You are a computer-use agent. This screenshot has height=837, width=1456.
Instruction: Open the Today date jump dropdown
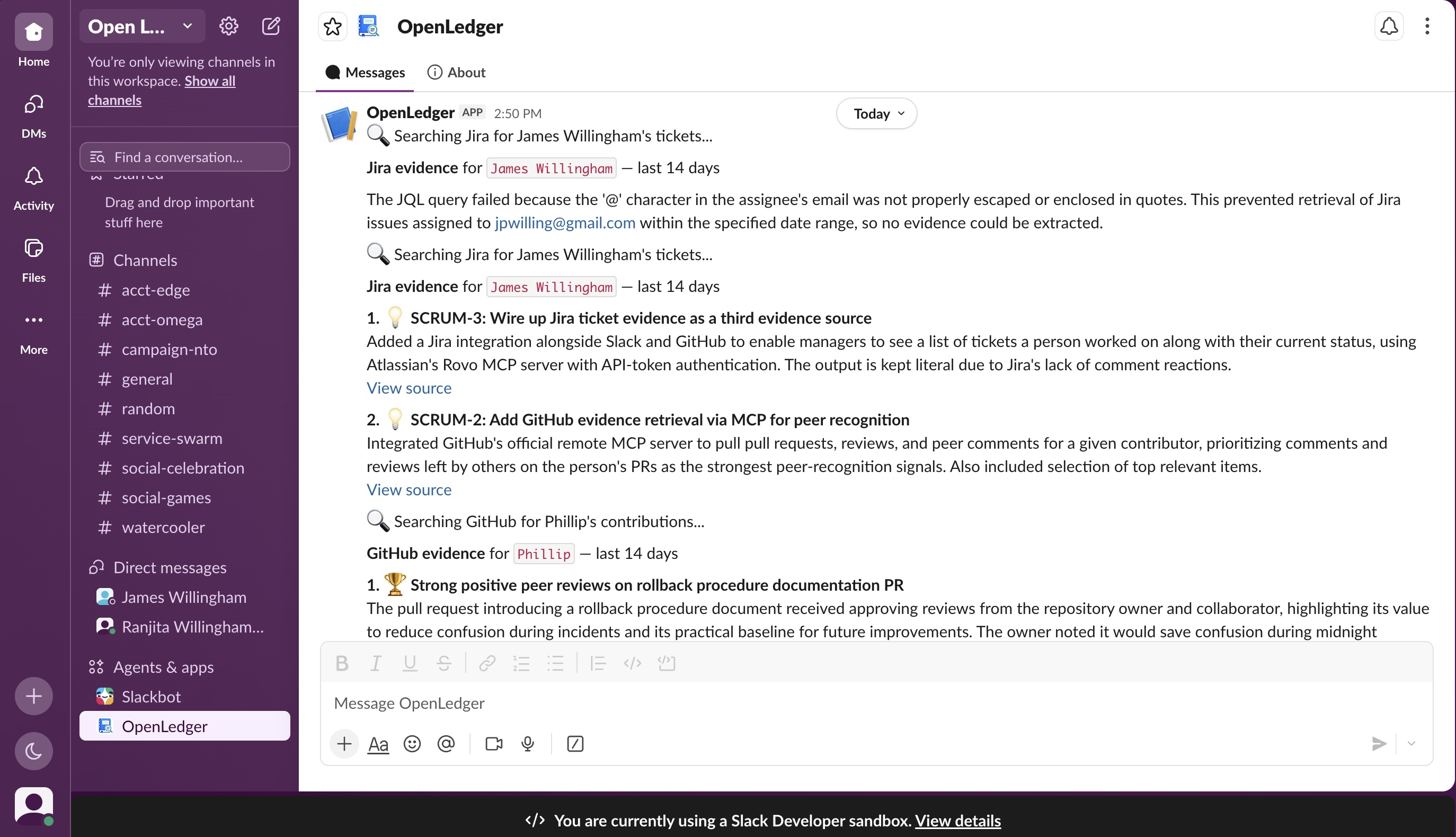click(876, 114)
